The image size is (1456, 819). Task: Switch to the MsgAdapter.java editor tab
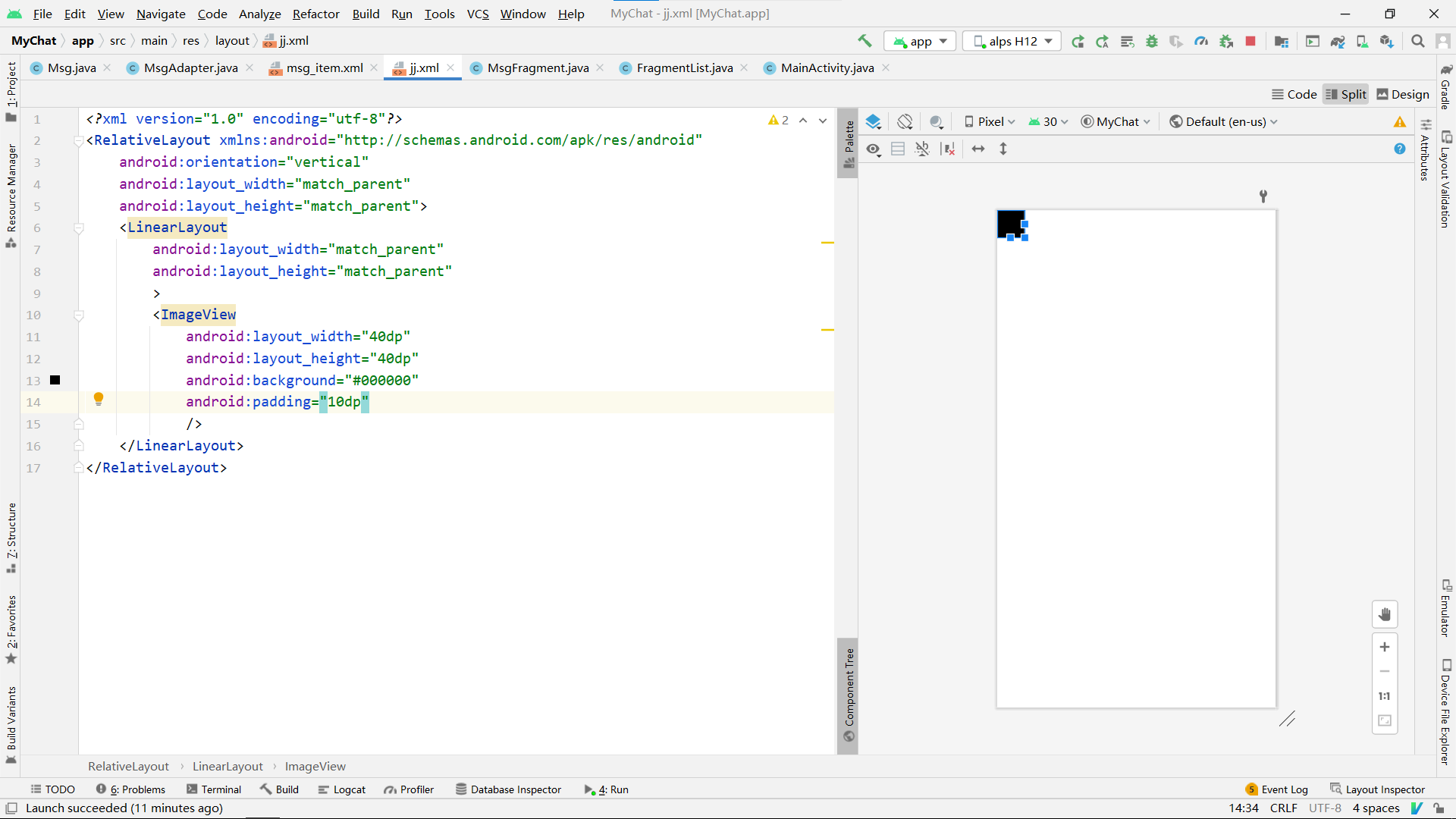190,67
